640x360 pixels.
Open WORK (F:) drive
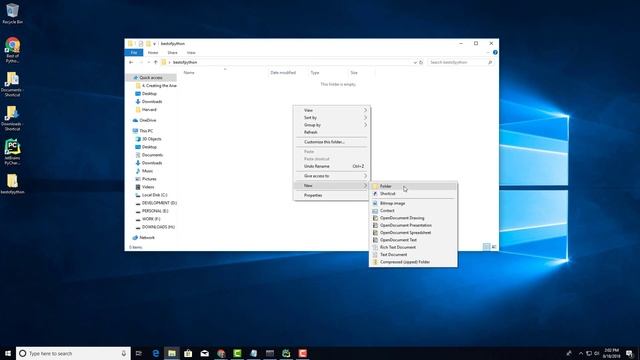coord(151,219)
